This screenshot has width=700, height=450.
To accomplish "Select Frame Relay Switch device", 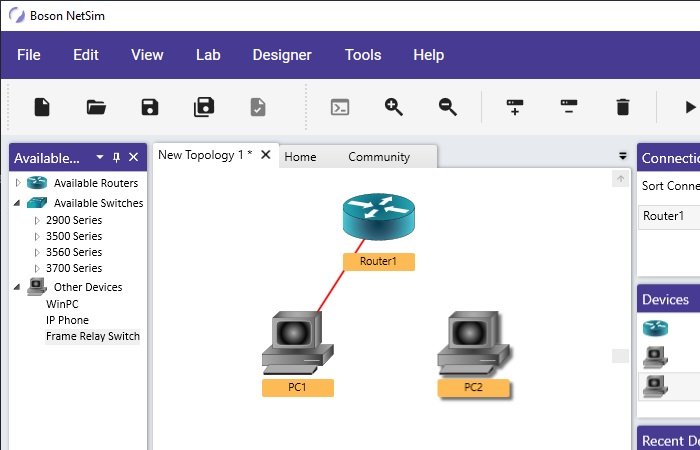I will (93, 336).
